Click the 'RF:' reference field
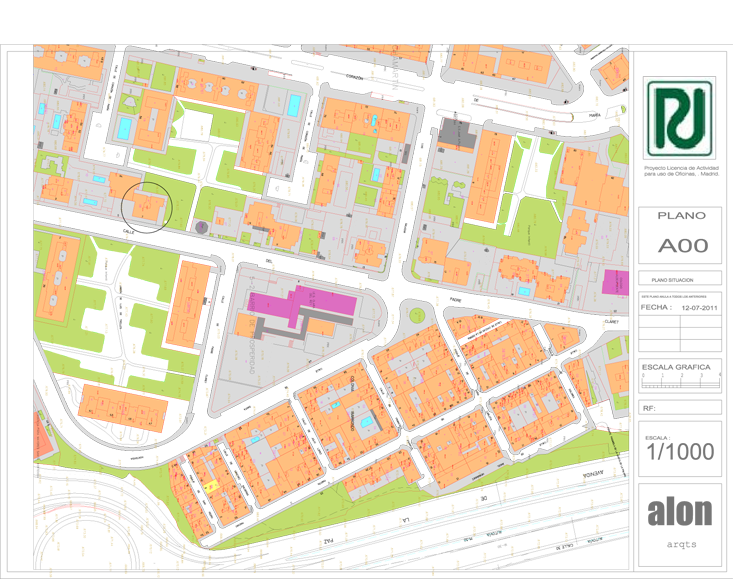The height and width of the screenshot is (579, 733). tap(680, 410)
